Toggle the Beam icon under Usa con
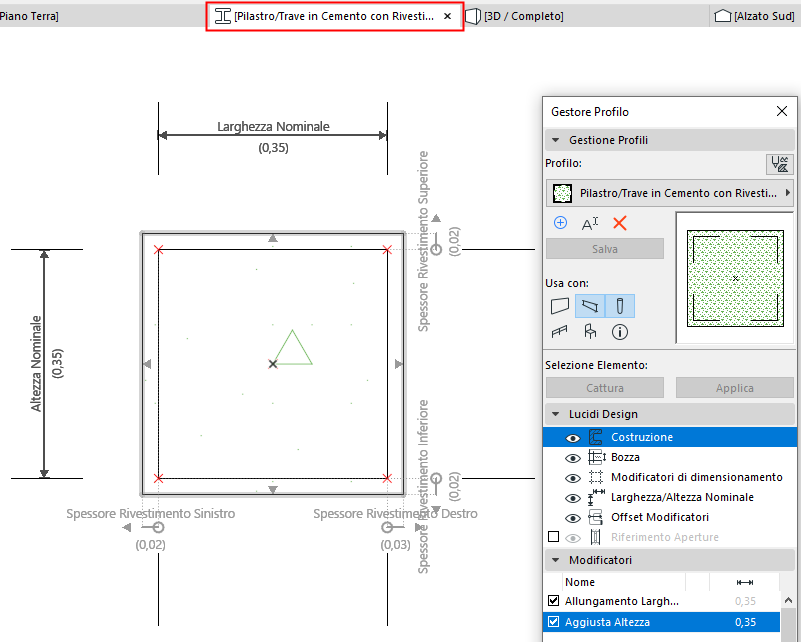Screen dimensions: 801x642 [590, 305]
